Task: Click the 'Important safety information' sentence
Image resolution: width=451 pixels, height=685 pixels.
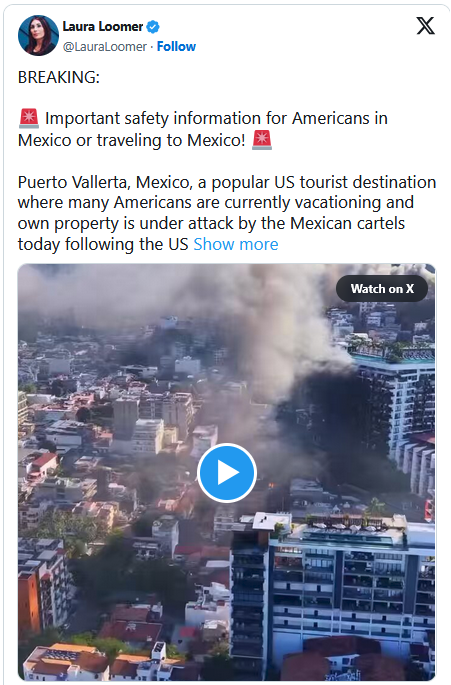Action: [x=203, y=129]
